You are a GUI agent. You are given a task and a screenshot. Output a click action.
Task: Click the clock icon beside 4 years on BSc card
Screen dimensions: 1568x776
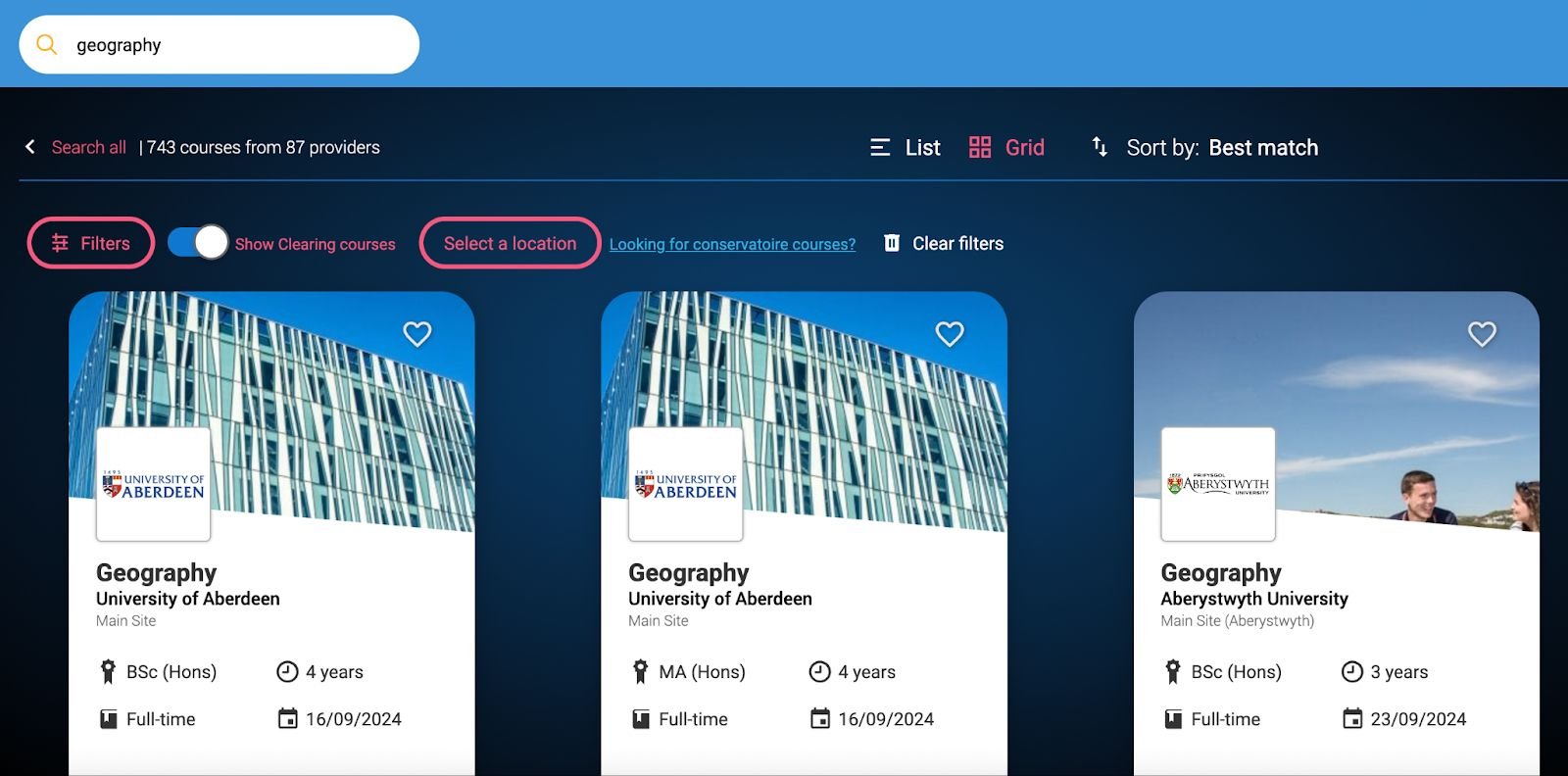point(287,671)
